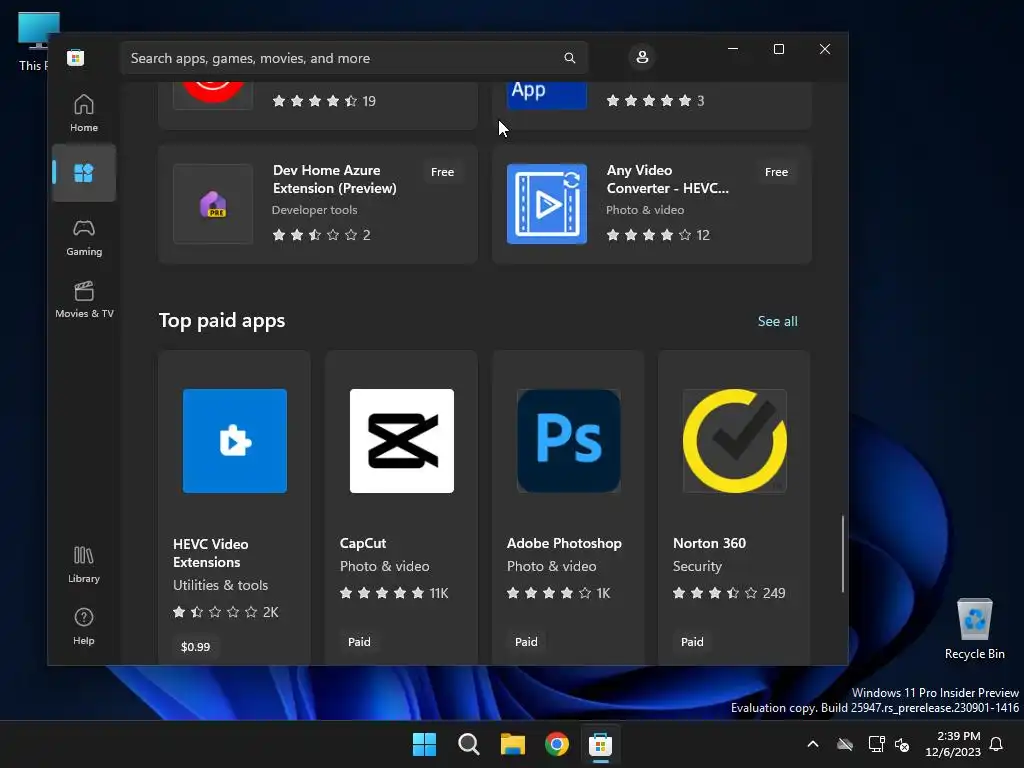Screen dimensions: 1024x768
Task: Open the CapCut app thumbnail
Action: click(x=402, y=441)
